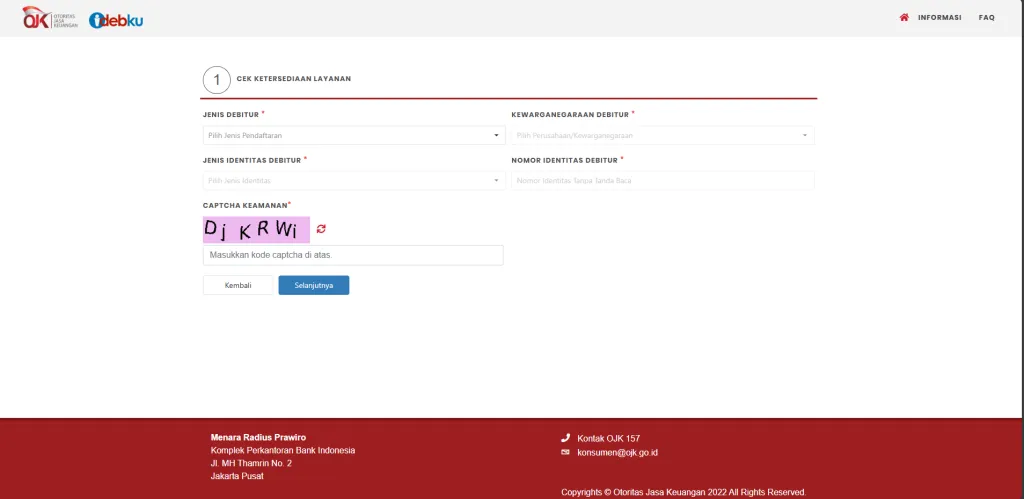This screenshot has width=1024, height=499.
Task: Click the CAPTCHA KEAMANAN label
Action: pos(245,205)
